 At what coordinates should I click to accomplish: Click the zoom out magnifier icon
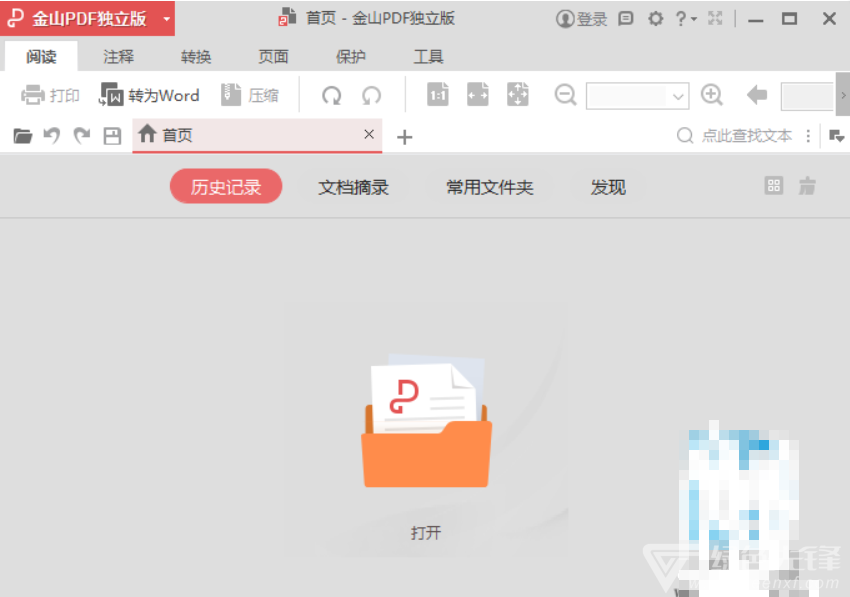pos(566,95)
